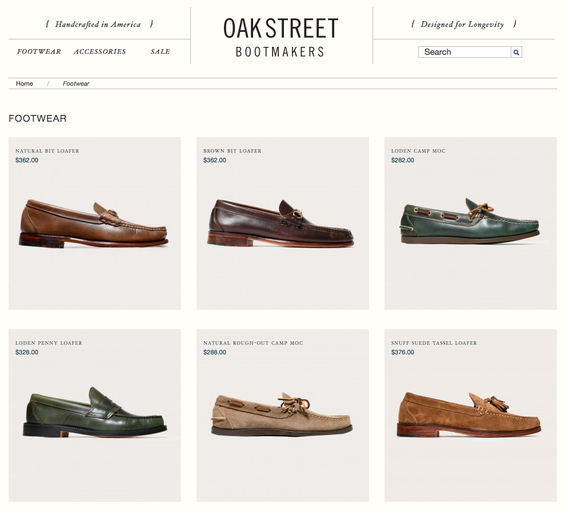Click the Snuff Suede Tassel Loafer title
The width and height of the screenshot is (569, 511).
point(434,343)
